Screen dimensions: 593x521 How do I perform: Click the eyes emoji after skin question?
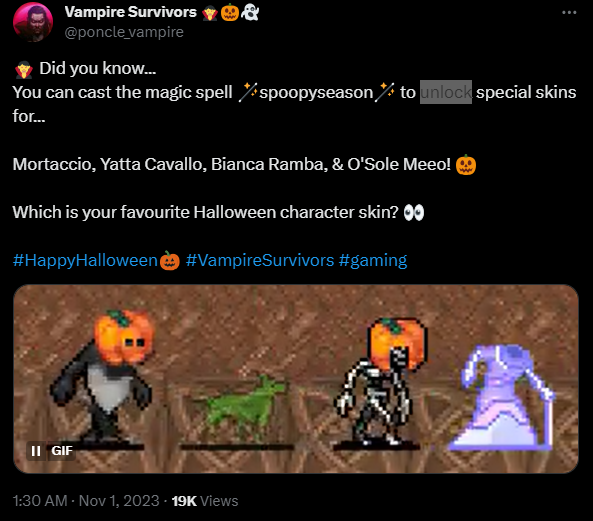[414, 212]
